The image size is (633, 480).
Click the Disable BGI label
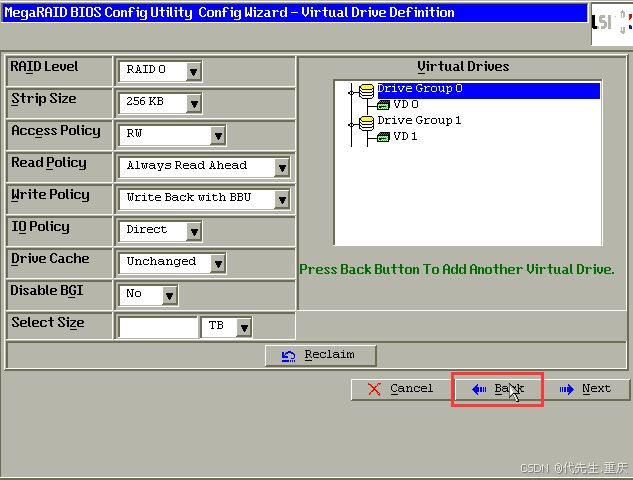click(x=47, y=291)
